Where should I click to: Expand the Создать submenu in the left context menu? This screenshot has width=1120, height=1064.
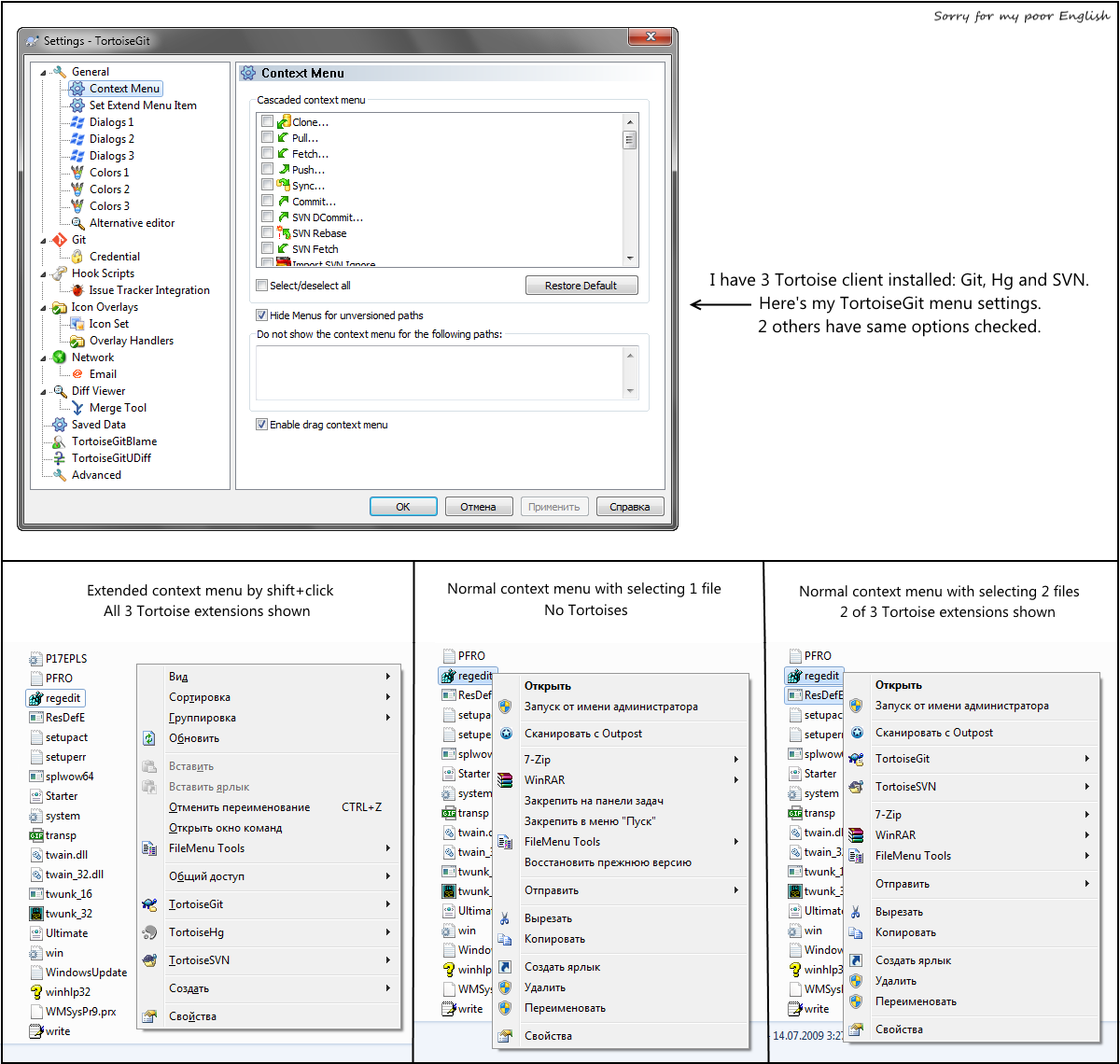269,988
